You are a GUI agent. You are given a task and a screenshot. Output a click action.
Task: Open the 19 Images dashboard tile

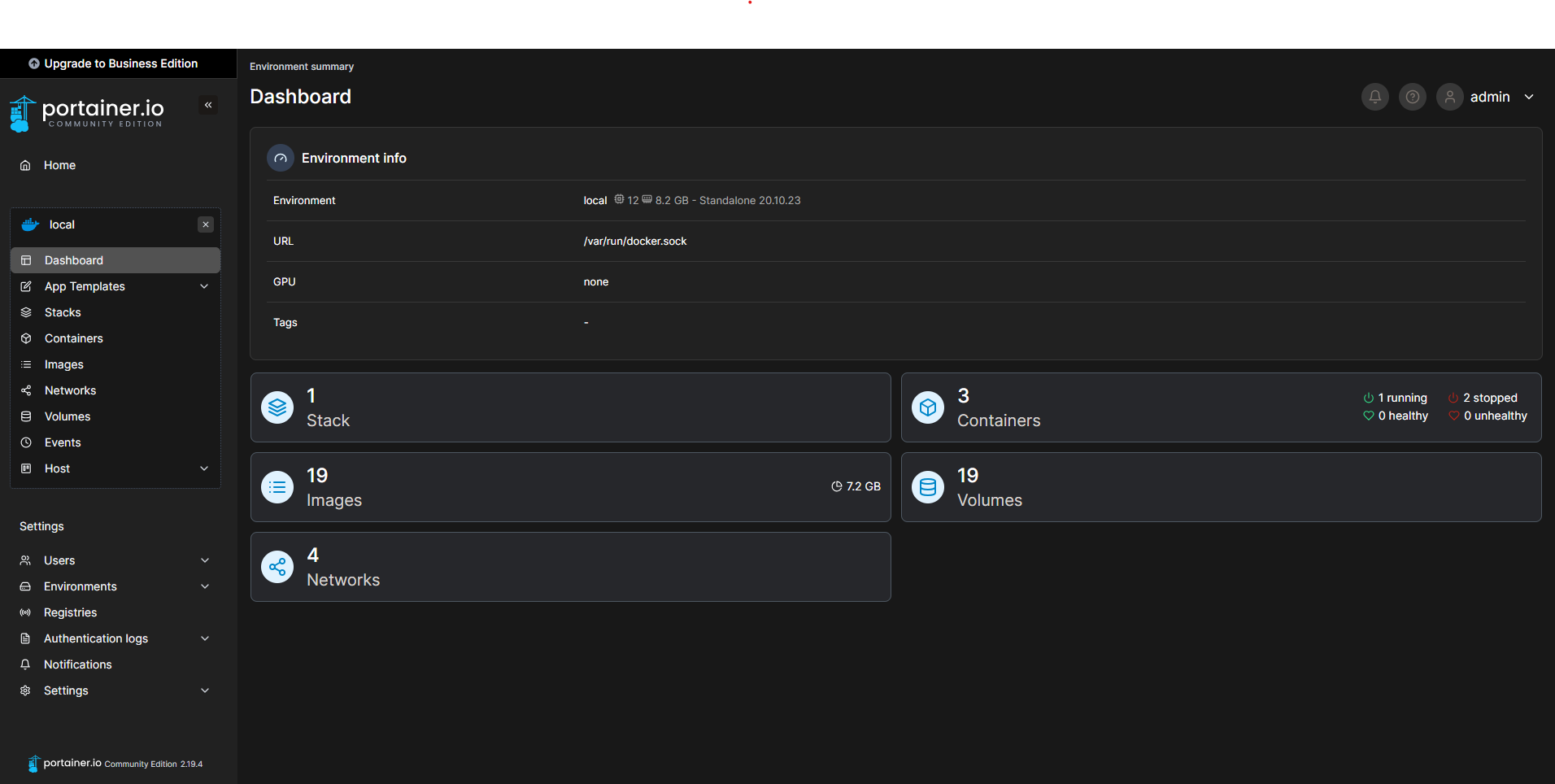570,487
